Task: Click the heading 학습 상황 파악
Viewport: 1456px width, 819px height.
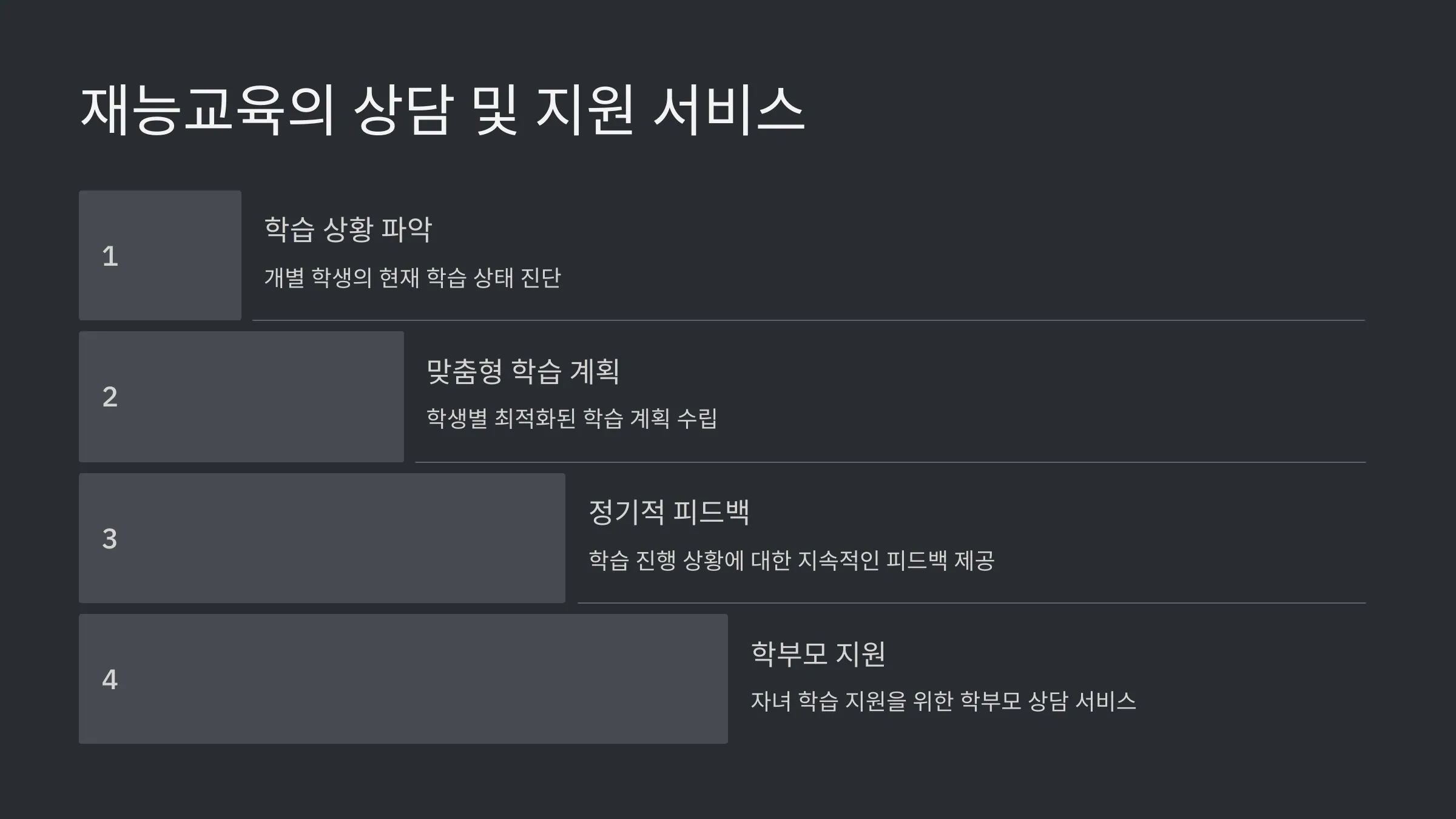Action: (348, 229)
